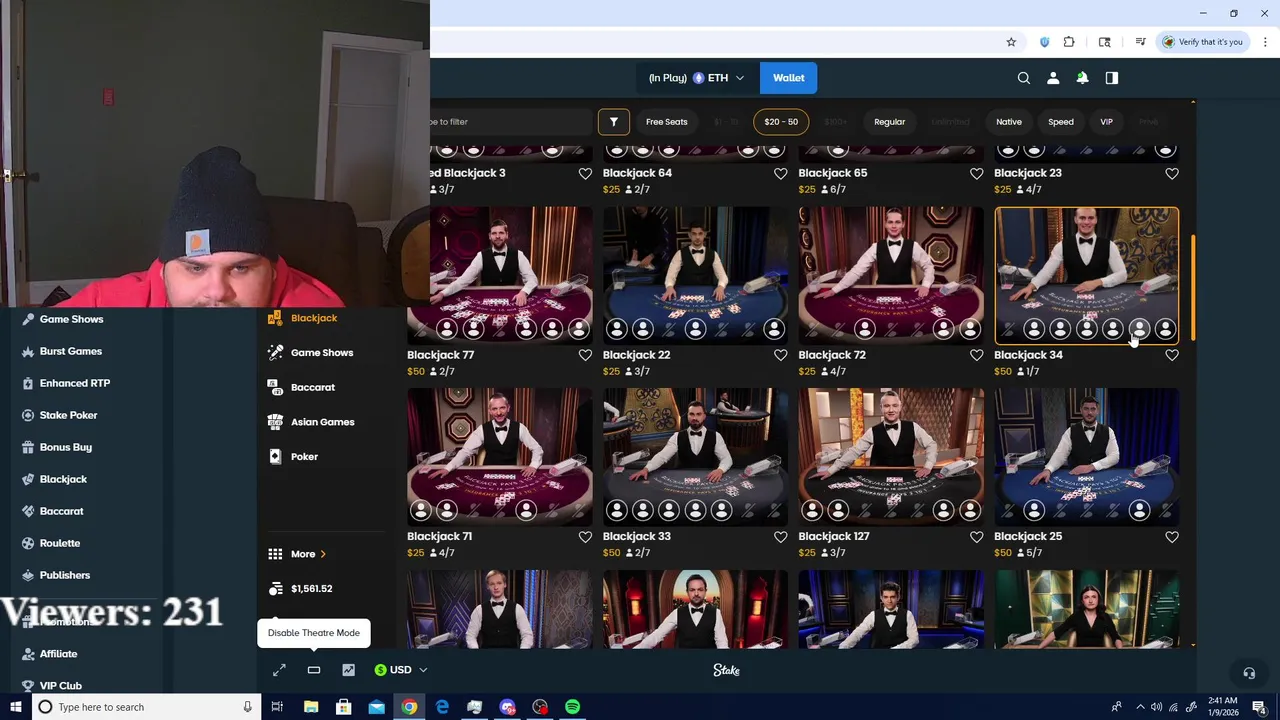Favorite Blackjack 64 with heart icon
1280x720 pixels.
coord(781,173)
